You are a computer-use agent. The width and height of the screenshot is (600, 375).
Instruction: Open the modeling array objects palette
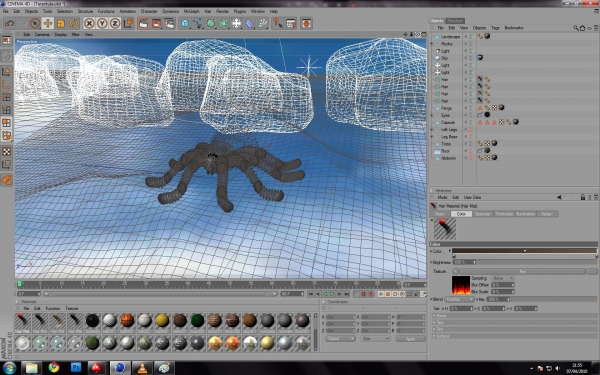coord(224,23)
